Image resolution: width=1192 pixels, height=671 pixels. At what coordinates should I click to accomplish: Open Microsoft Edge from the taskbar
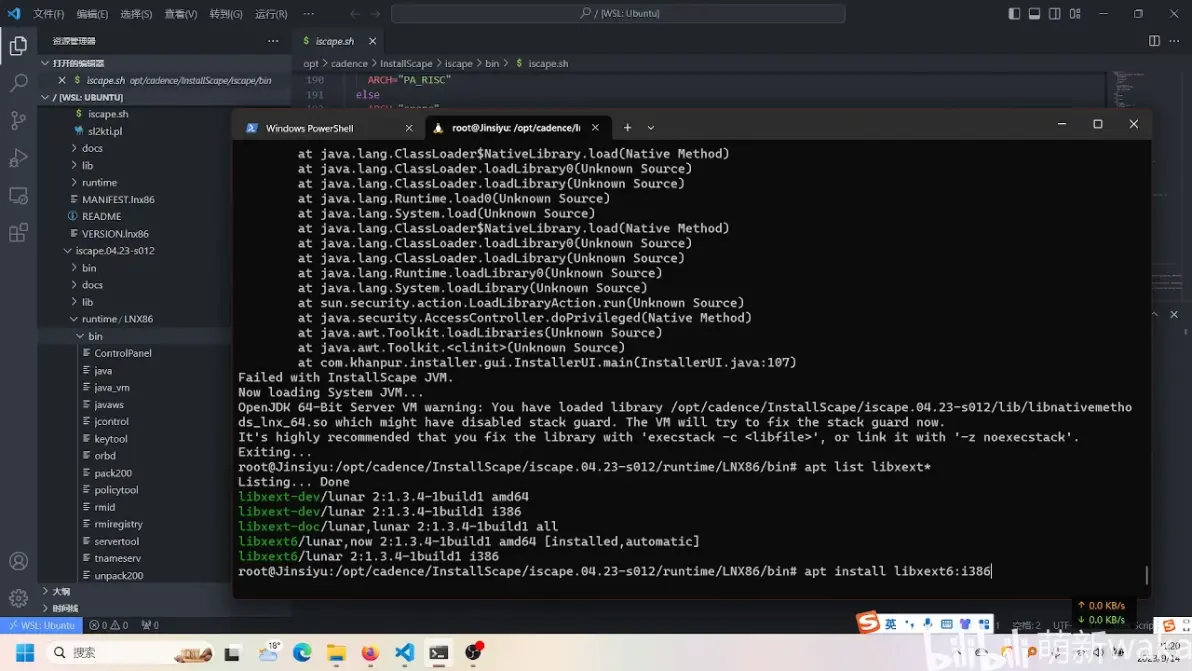[302, 653]
